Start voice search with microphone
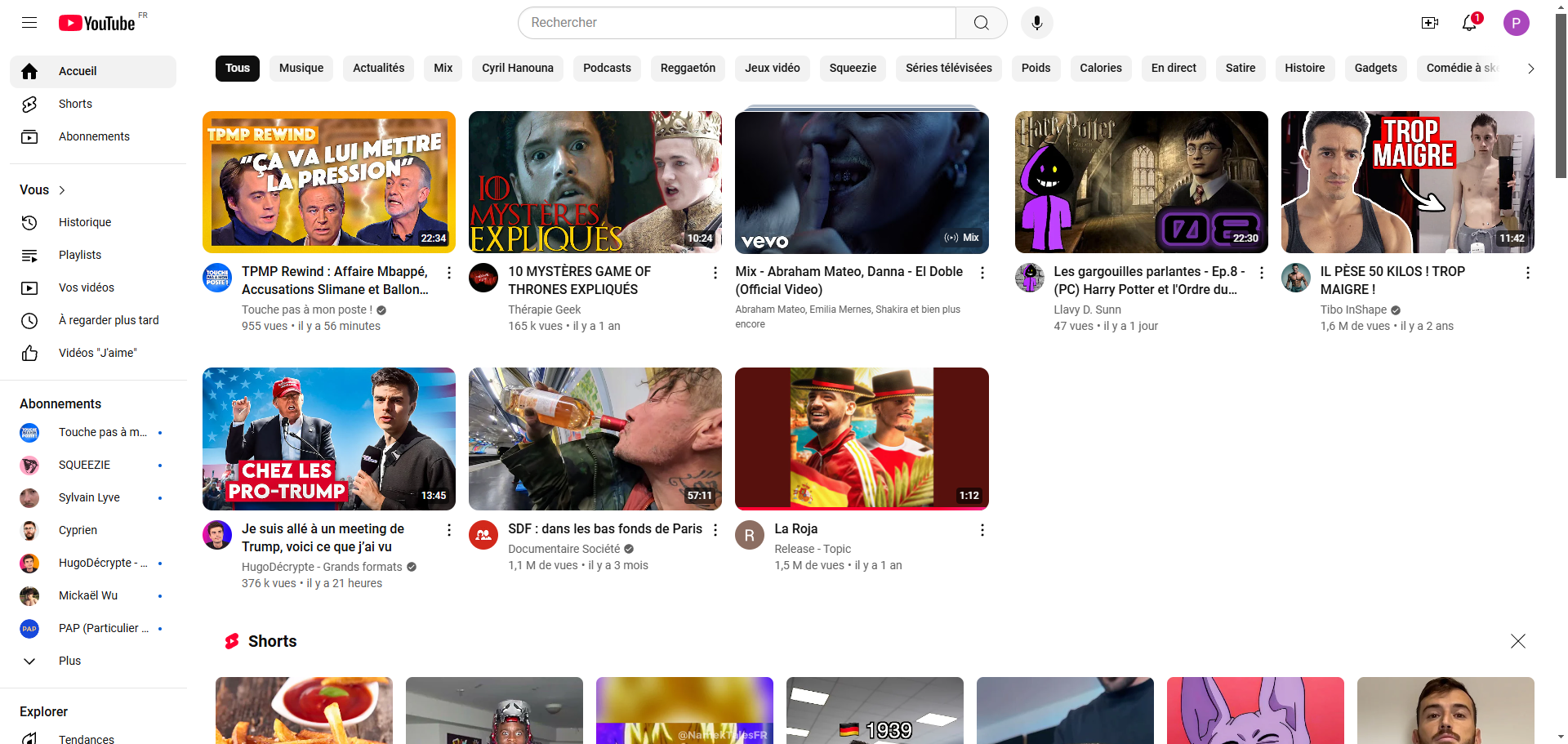This screenshot has width=1568, height=744. [x=1037, y=23]
